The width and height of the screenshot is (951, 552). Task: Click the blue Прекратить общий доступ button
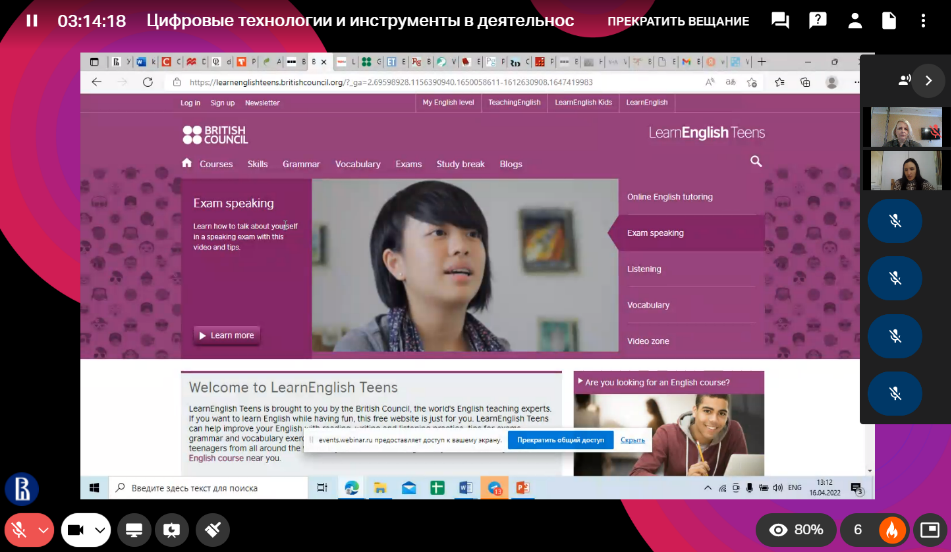560,440
